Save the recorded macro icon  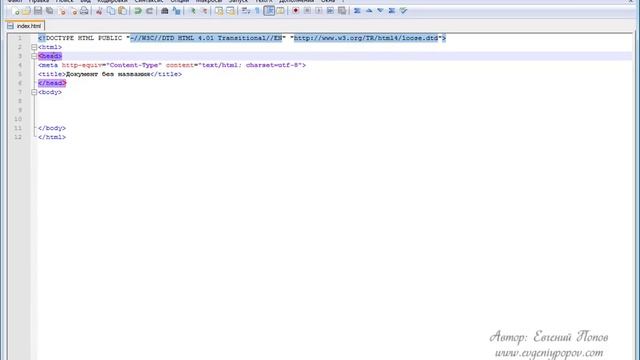click(x=342, y=11)
